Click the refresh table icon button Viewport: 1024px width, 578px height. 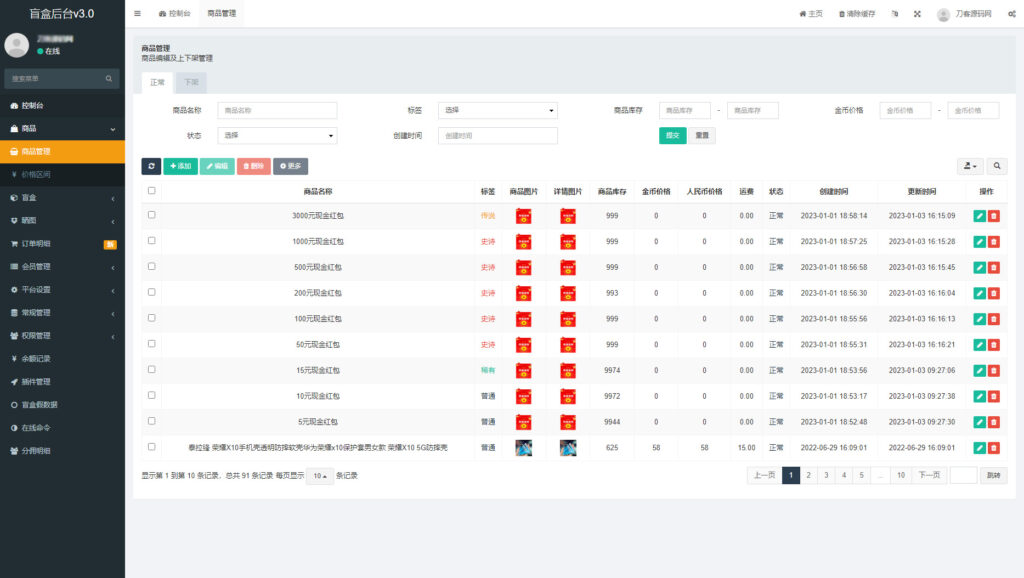point(151,166)
